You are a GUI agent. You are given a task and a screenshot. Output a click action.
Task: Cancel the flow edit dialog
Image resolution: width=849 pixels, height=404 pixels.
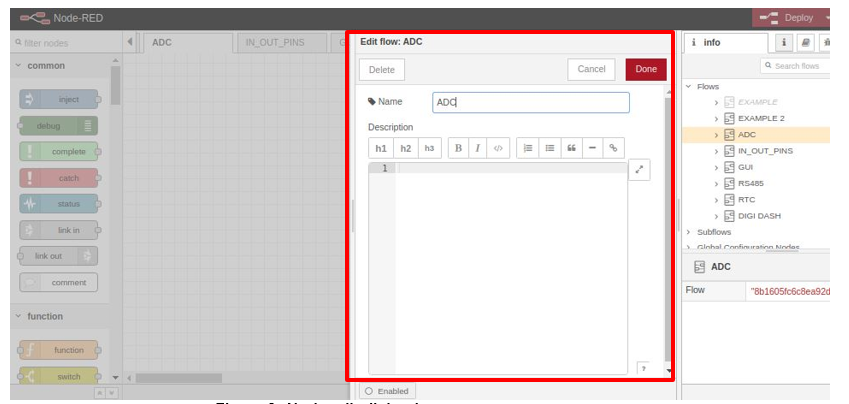click(x=591, y=69)
